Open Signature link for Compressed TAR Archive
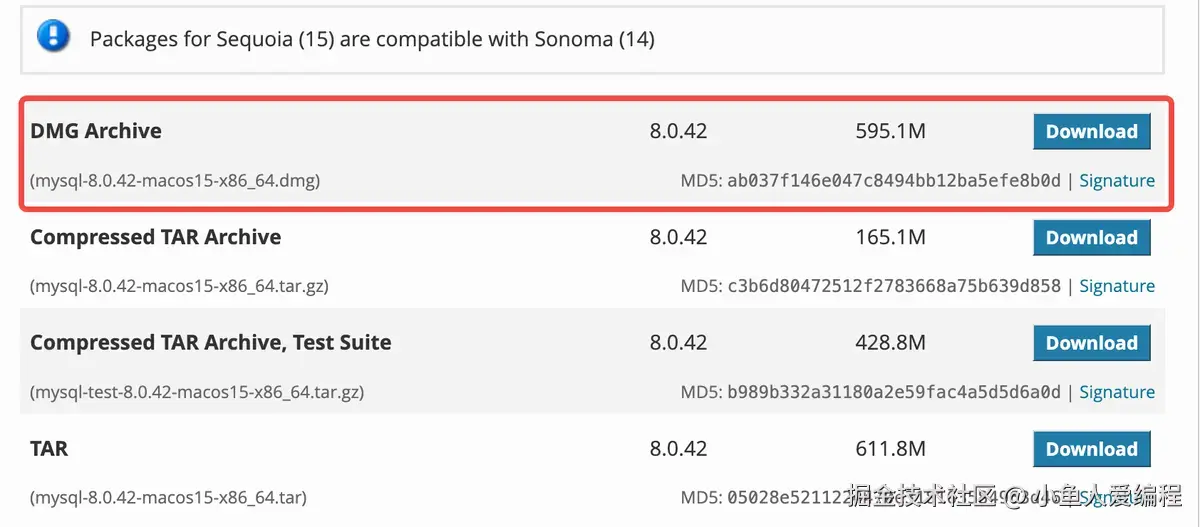1200x527 pixels. (x=1117, y=286)
